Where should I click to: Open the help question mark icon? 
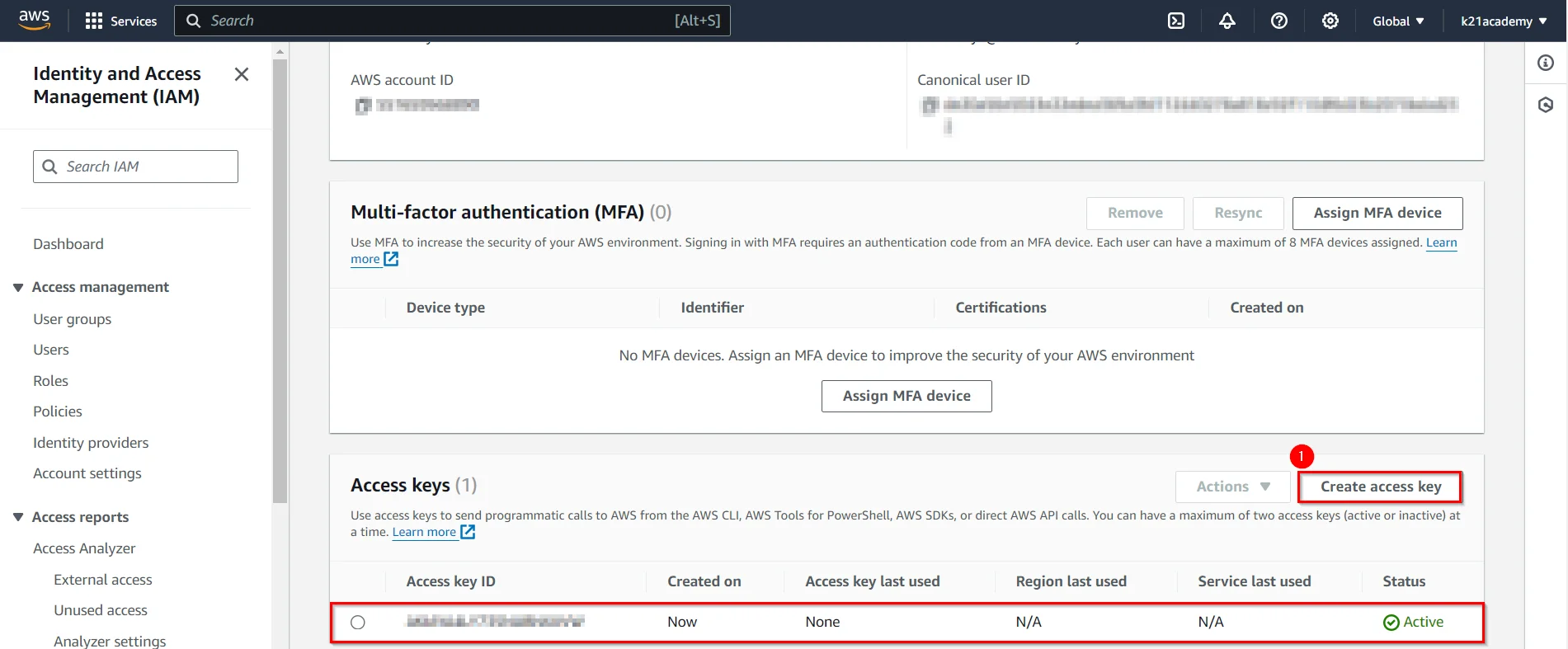coord(1278,21)
